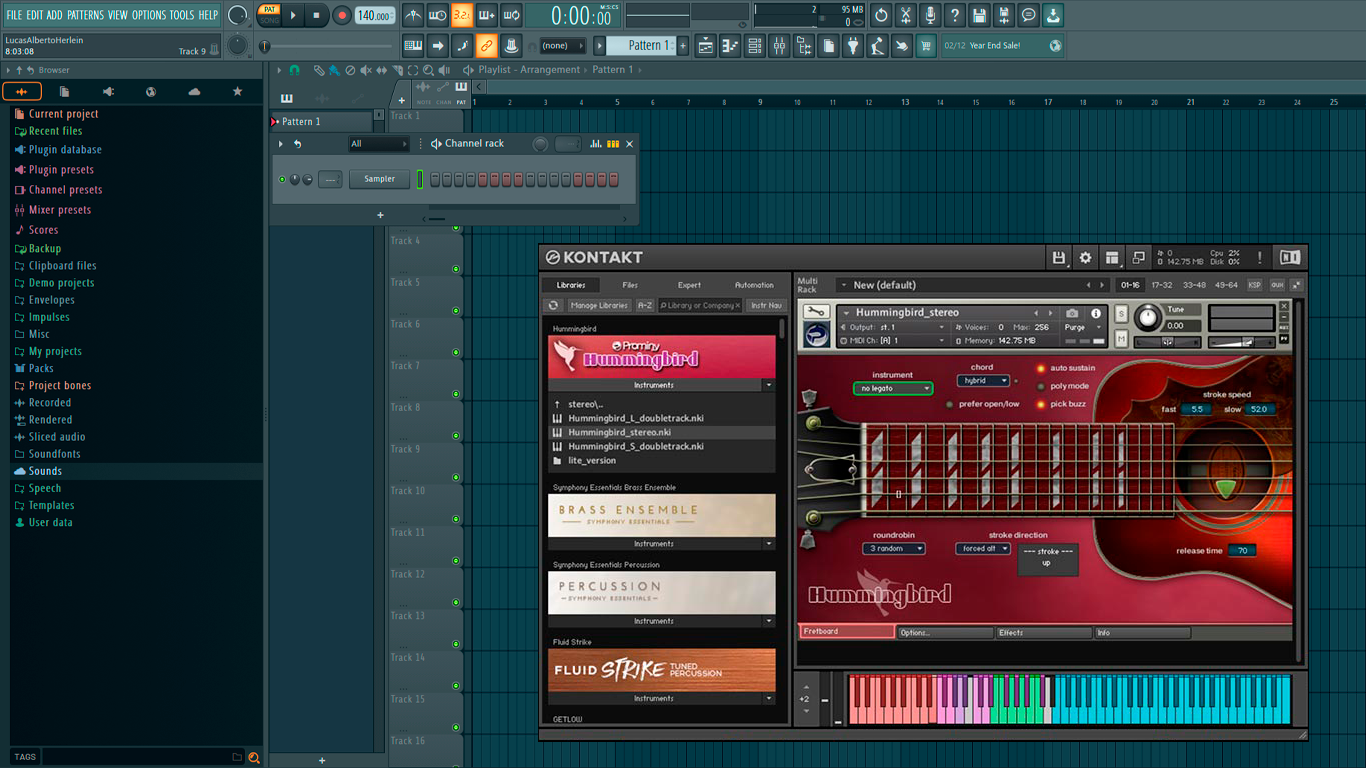
Task: Click the info icon in instrument header
Action: 1096,313
